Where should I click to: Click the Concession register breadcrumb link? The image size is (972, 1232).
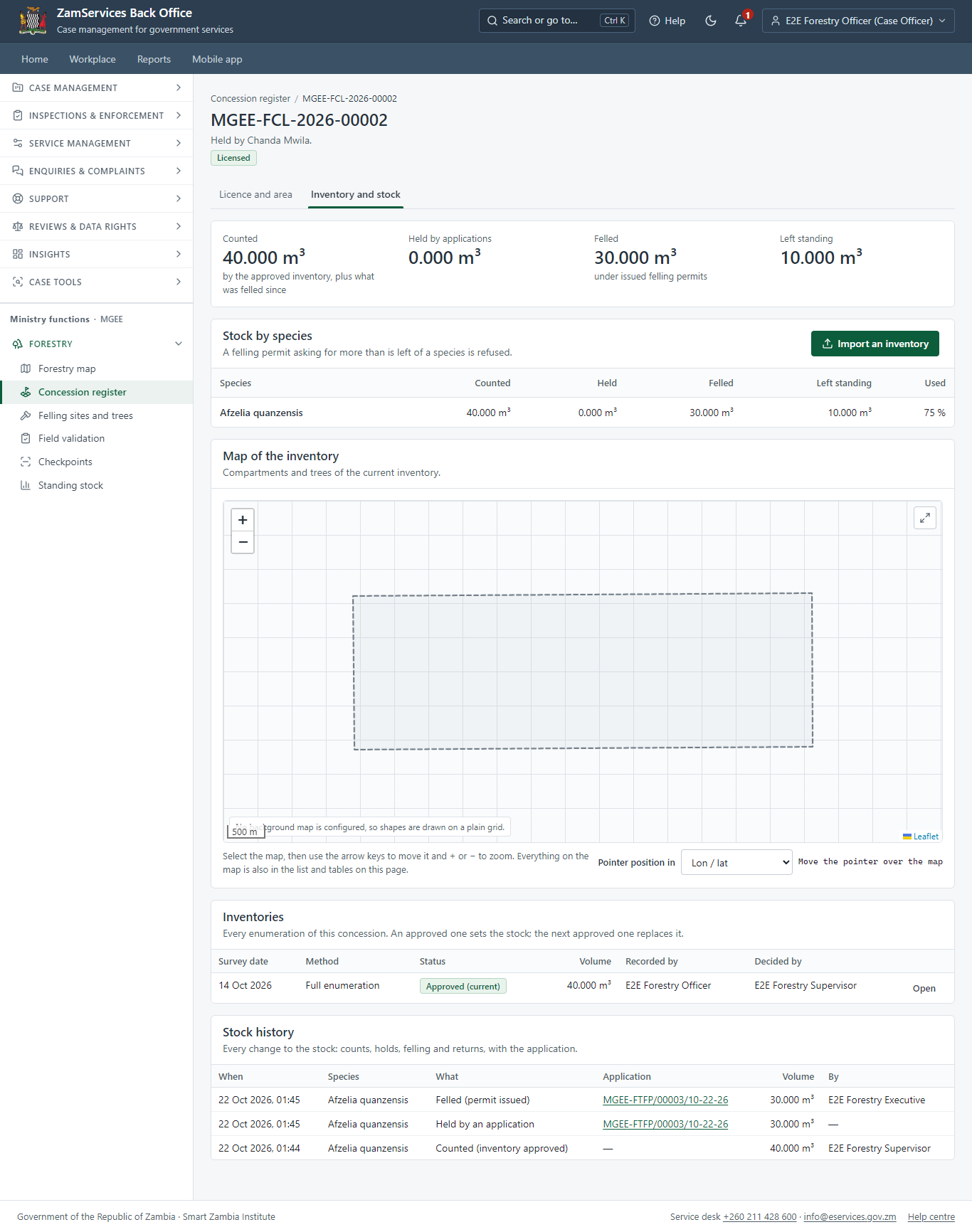[x=250, y=98]
